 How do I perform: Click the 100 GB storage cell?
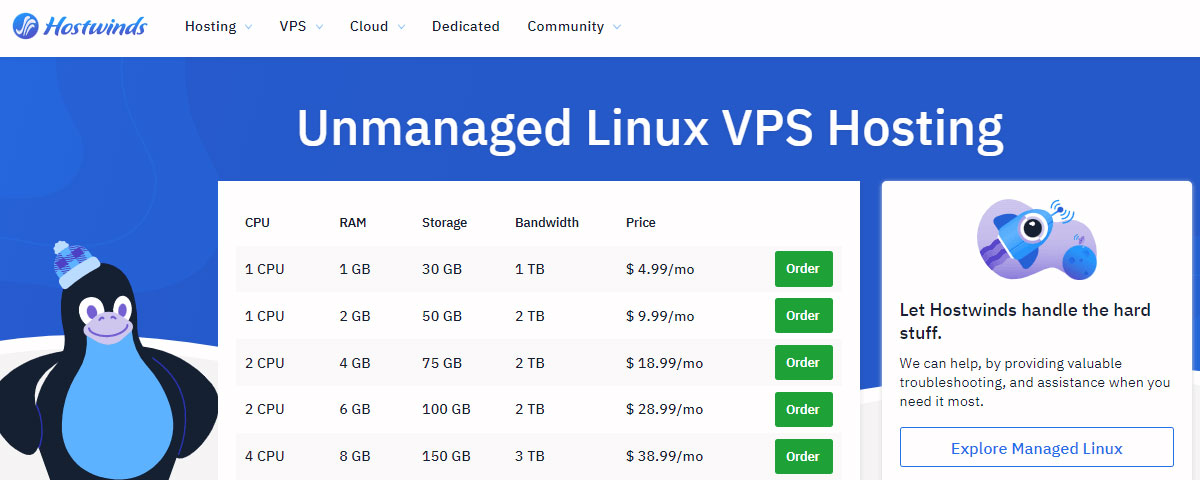(x=446, y=410)
